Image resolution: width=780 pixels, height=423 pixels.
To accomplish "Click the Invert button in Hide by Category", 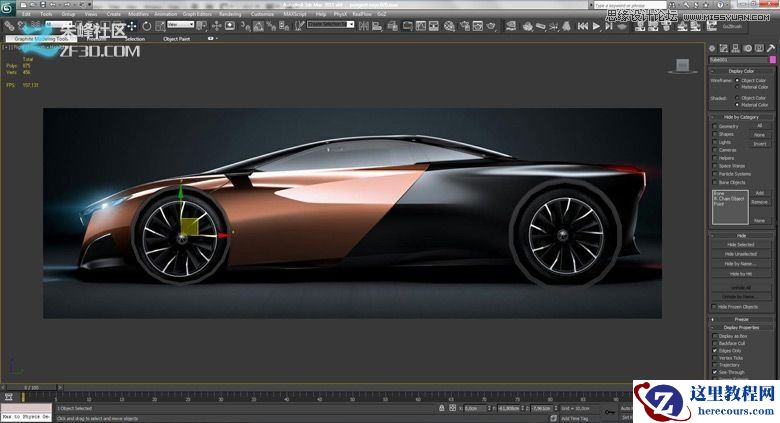I will (x=760, y=144).
